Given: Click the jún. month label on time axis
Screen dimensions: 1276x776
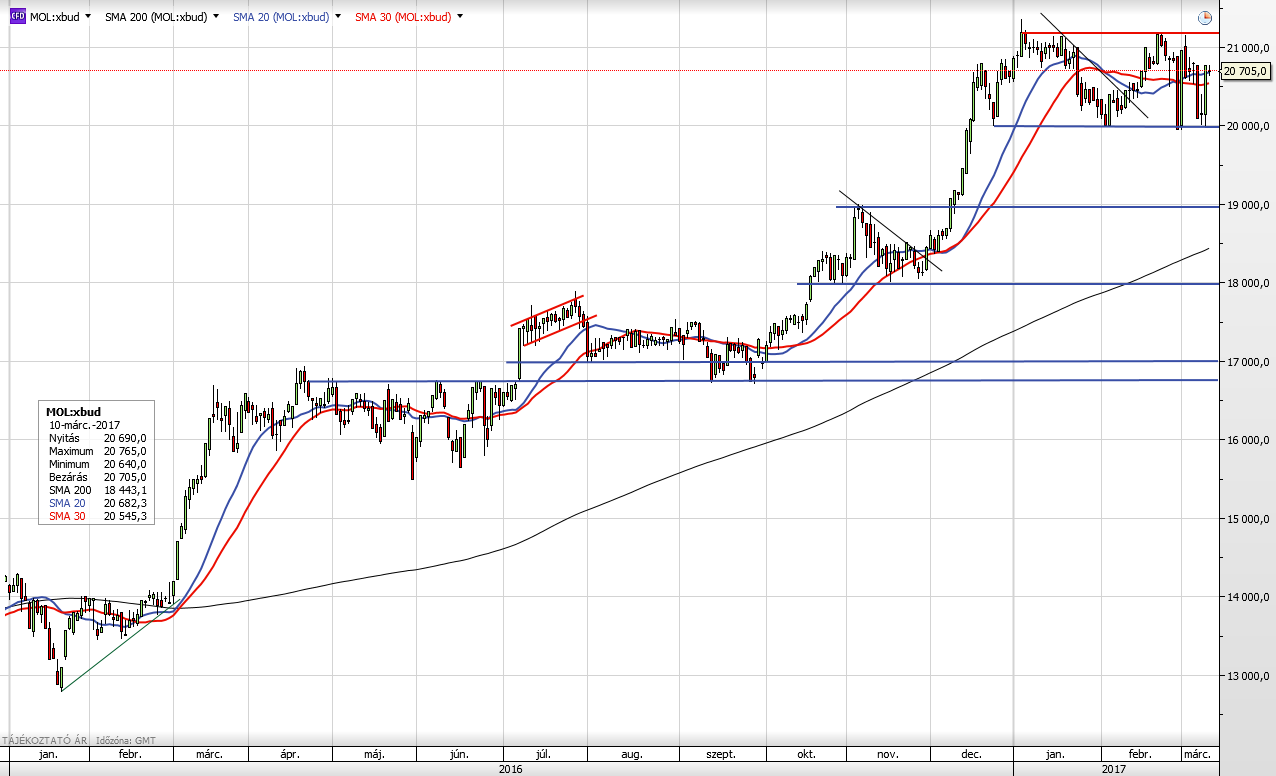Looking at the screenshot, I should pyautogui.click(x=460, y=754).
